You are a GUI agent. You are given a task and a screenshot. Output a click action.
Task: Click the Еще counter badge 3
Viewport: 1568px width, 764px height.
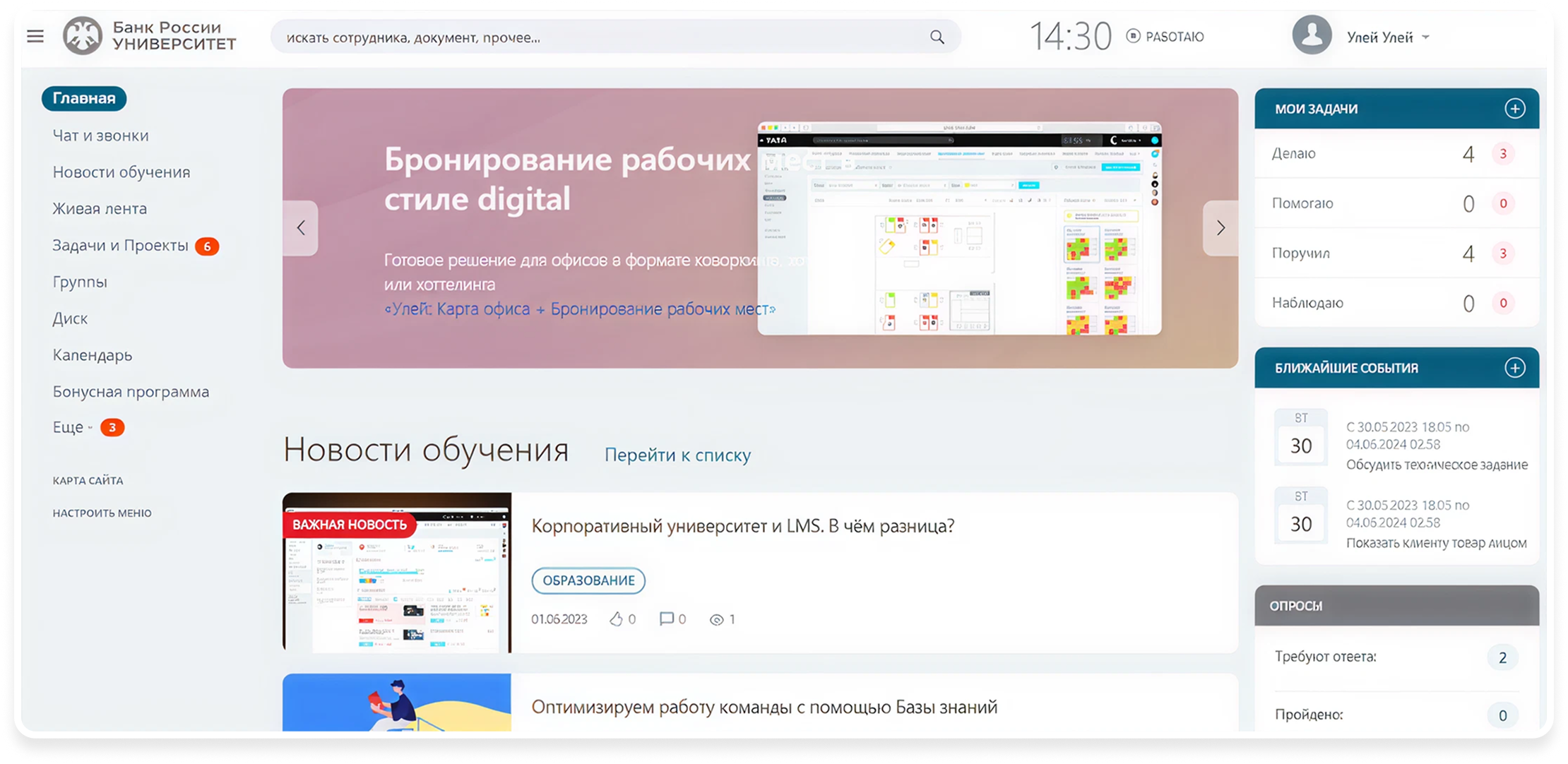point(112,427)
